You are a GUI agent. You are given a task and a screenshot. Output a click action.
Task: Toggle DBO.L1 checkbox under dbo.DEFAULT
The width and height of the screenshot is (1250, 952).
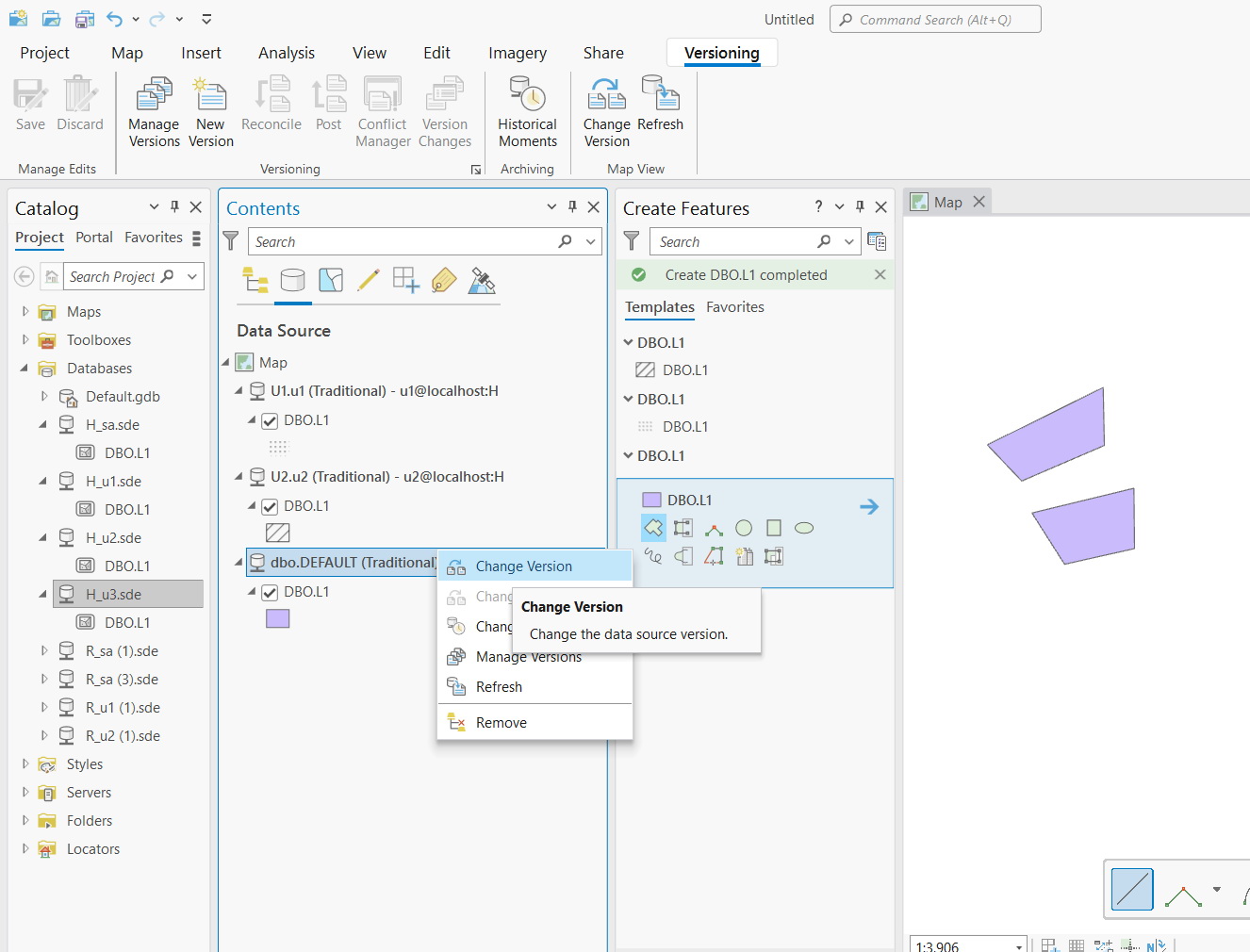(x=270, y=592)
